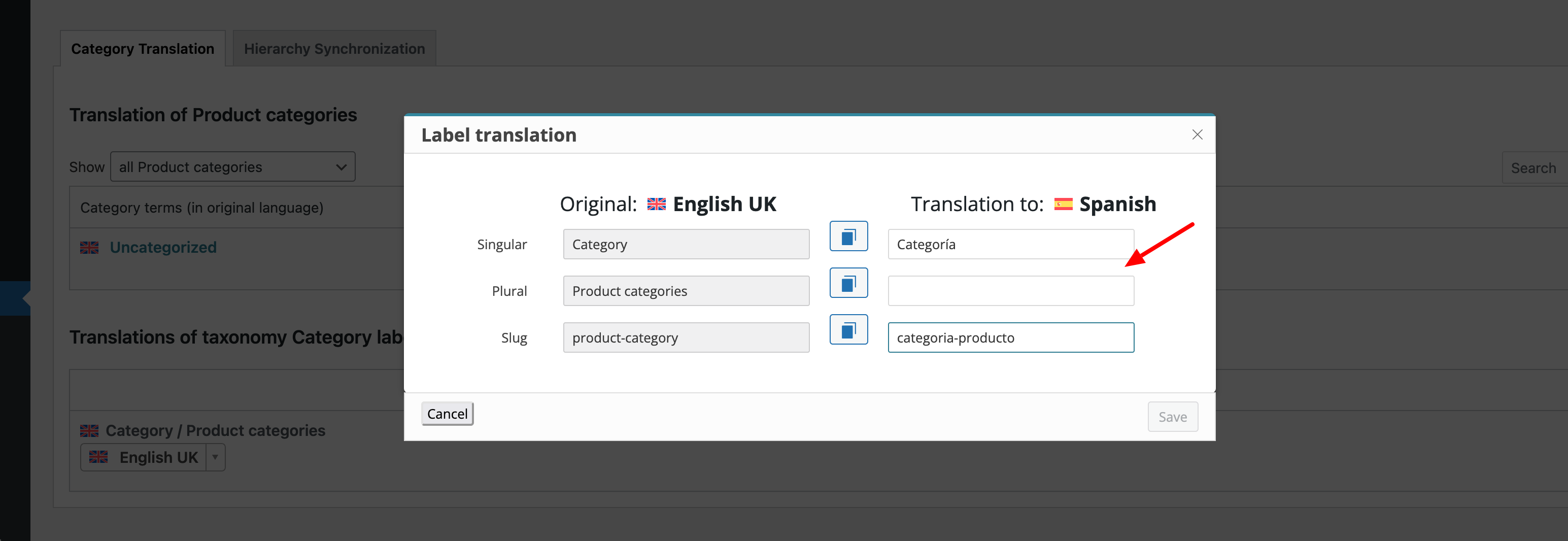Cancel the label translation
Viewport: 1568px width, 541px height.
(448, 414)
